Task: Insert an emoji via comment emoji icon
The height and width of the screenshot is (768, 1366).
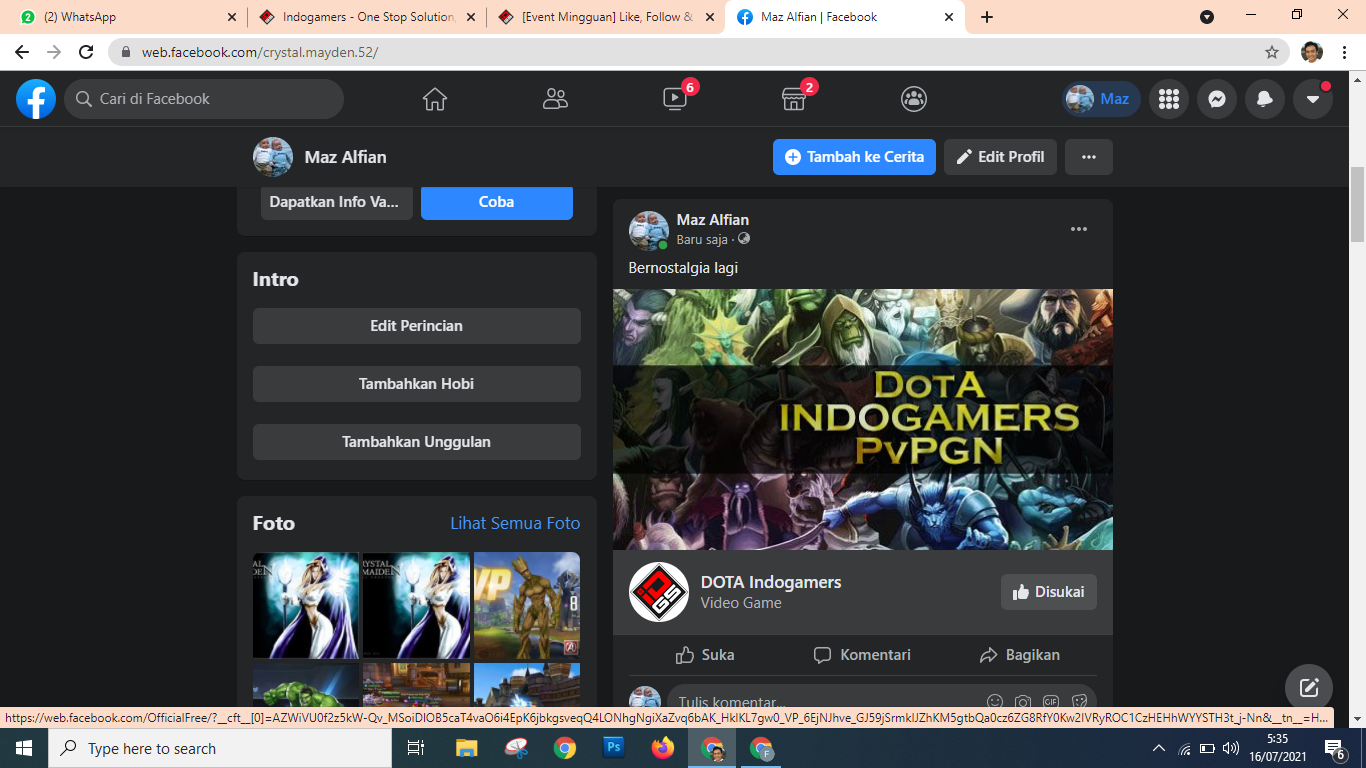Action: (995, 702)
